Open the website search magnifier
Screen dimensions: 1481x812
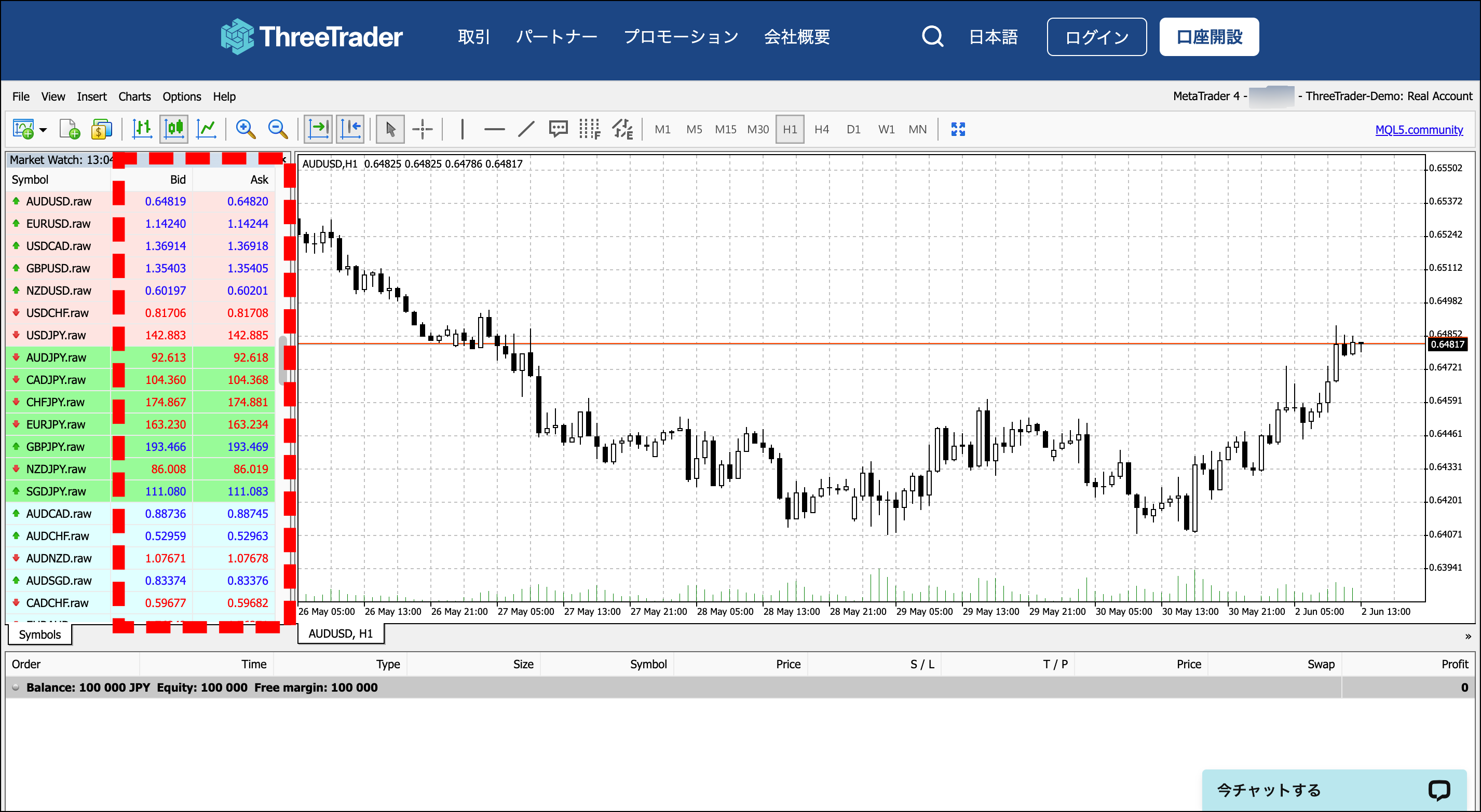(x=932, y=36)
